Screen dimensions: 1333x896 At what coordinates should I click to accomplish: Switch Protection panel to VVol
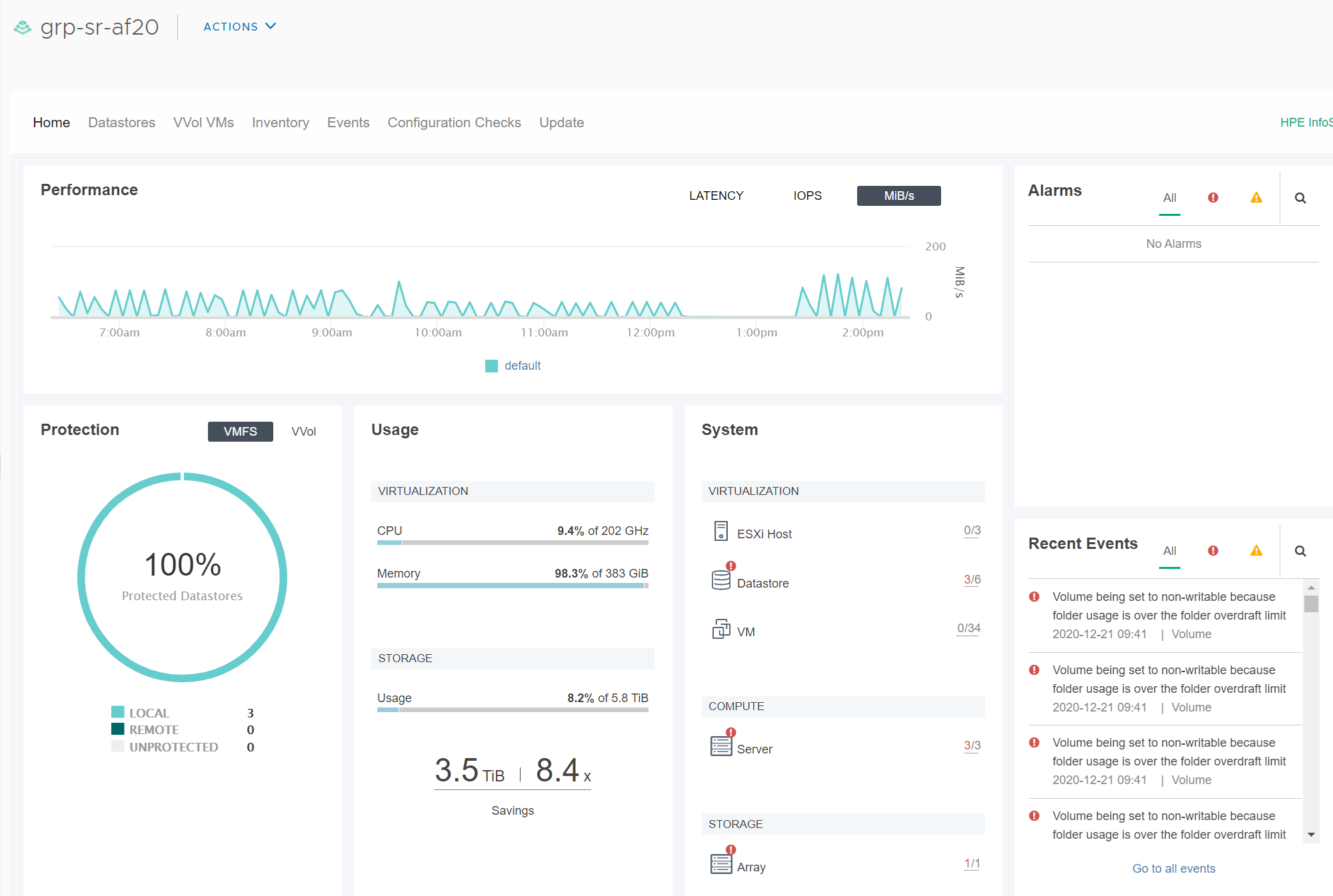click(304, 432)
